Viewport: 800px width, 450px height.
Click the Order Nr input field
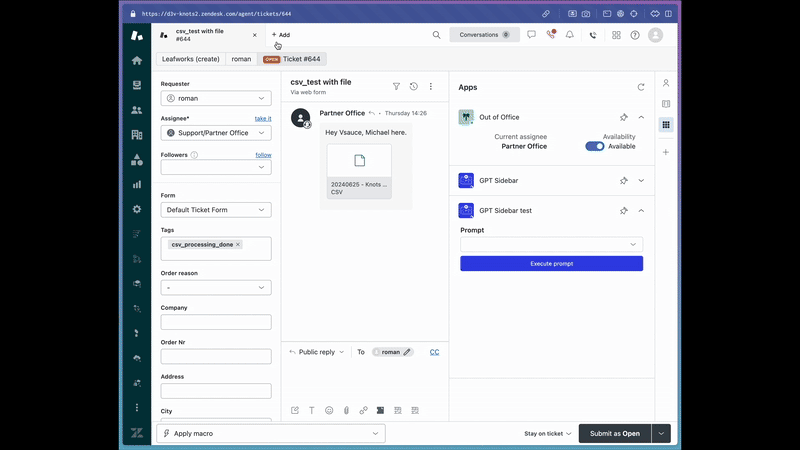[x=216, y=357]
